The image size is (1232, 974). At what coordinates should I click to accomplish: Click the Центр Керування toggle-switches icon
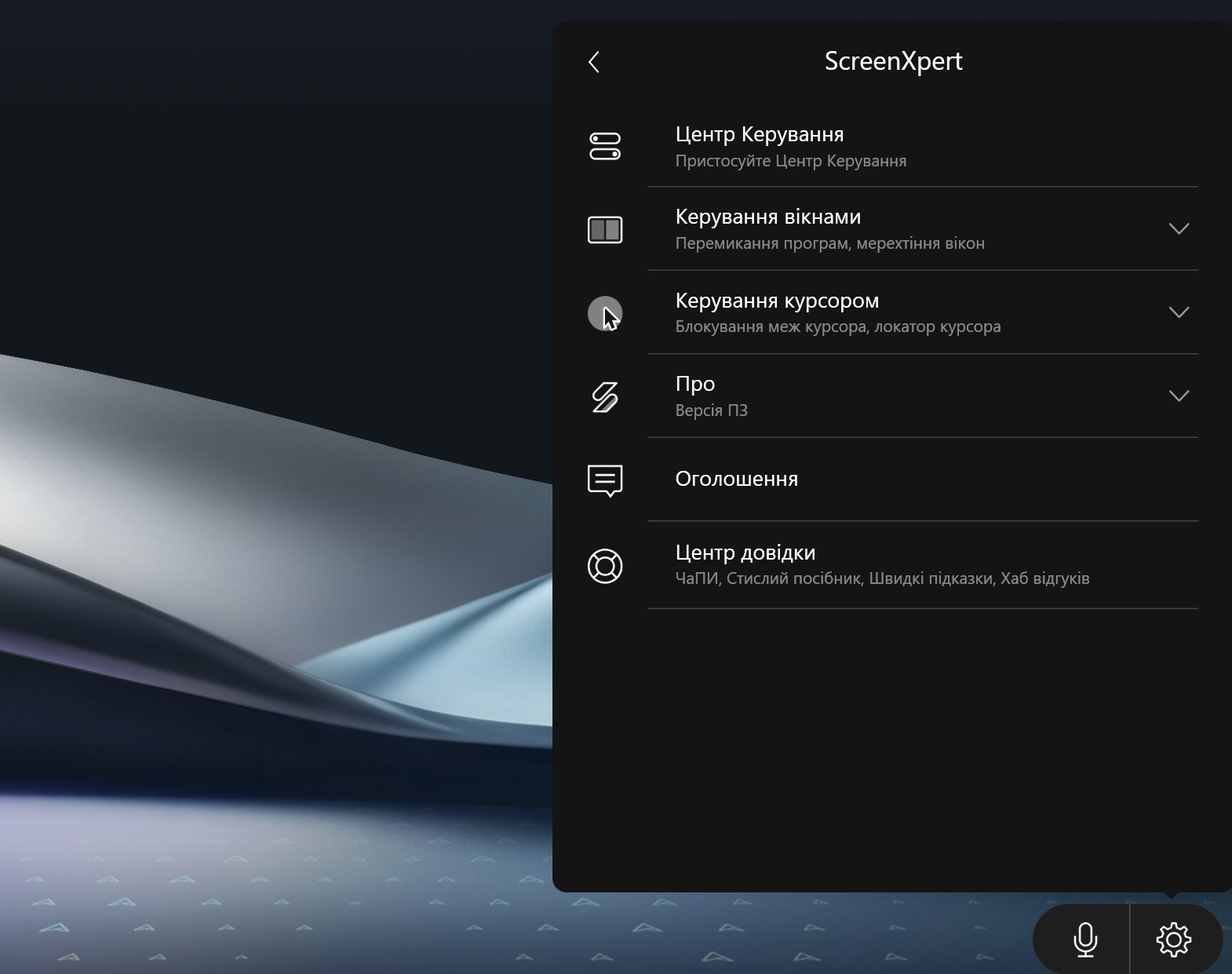click(604, 147)
